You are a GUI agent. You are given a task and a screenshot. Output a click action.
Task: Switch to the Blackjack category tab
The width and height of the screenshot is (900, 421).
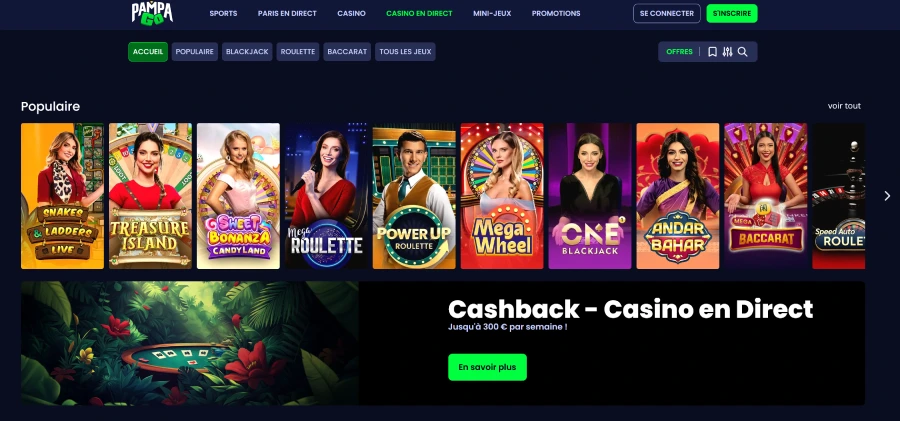(247, 52)
